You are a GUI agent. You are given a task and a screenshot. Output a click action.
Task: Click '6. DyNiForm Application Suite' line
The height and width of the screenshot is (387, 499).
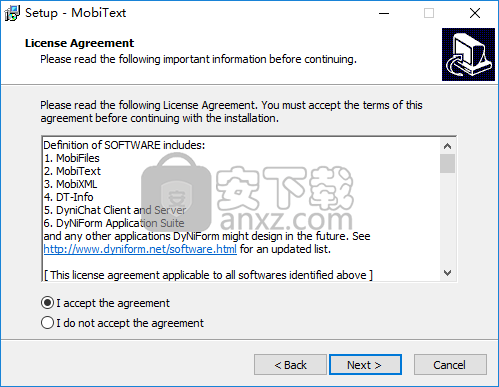click(114, 223)
